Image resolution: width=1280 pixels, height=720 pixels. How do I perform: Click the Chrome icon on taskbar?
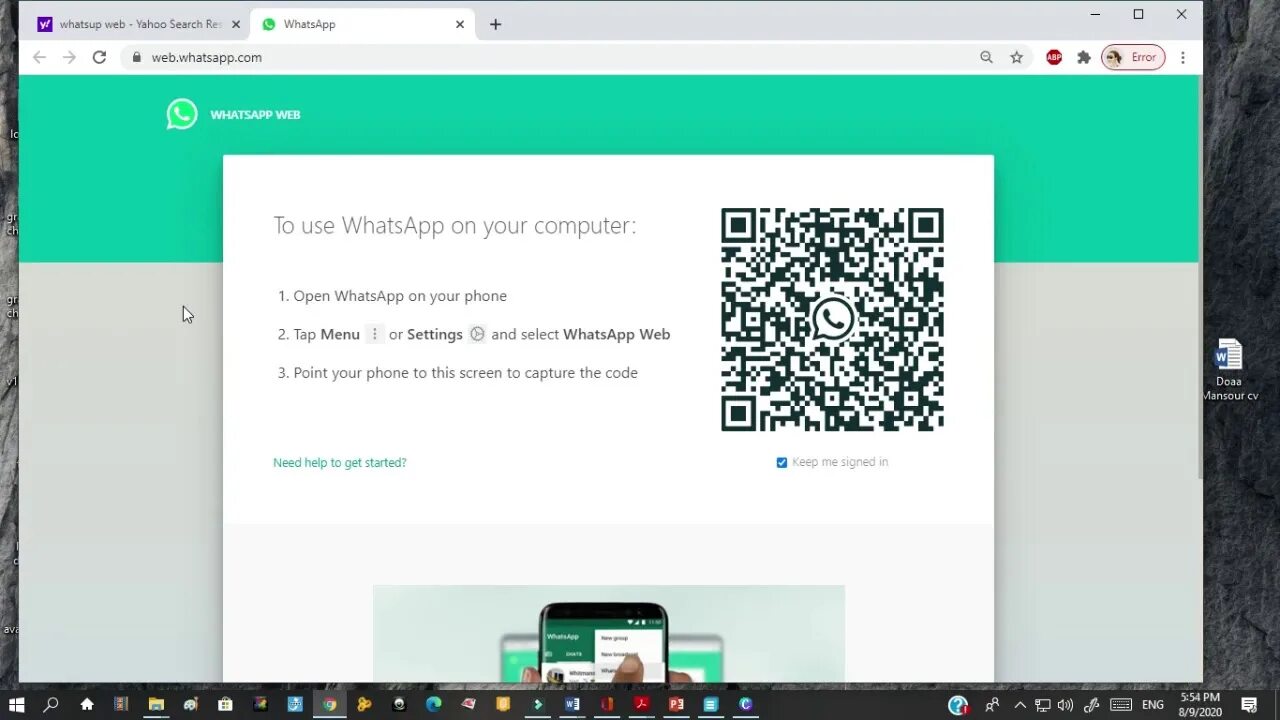point(329,704)
